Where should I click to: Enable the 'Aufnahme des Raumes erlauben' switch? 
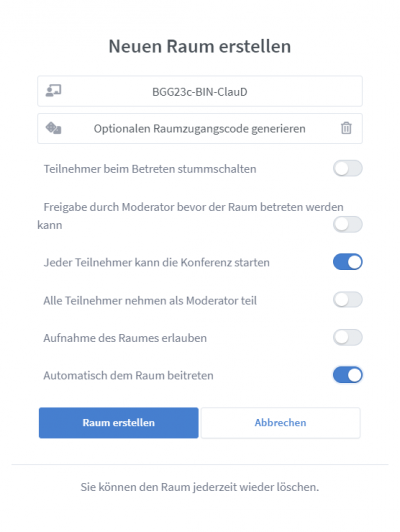coord(347,338)
